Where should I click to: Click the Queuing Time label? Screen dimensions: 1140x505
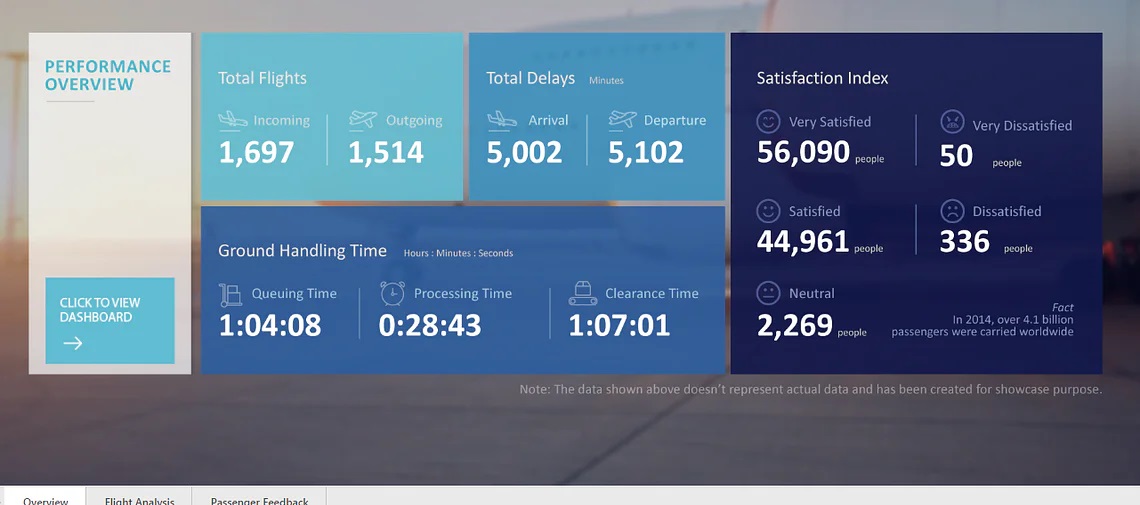(x=294, y=294)
